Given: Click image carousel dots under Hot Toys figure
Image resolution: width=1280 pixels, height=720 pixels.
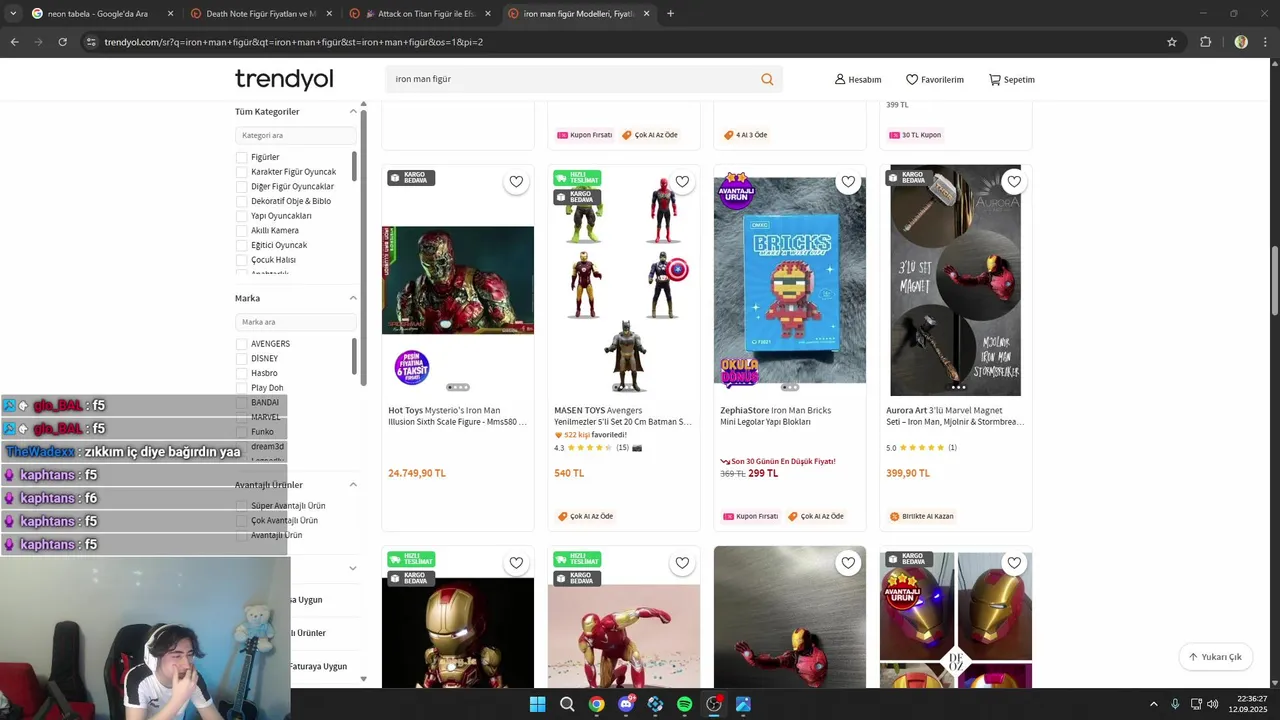Looking at the screenshot, I should [457, 387].
